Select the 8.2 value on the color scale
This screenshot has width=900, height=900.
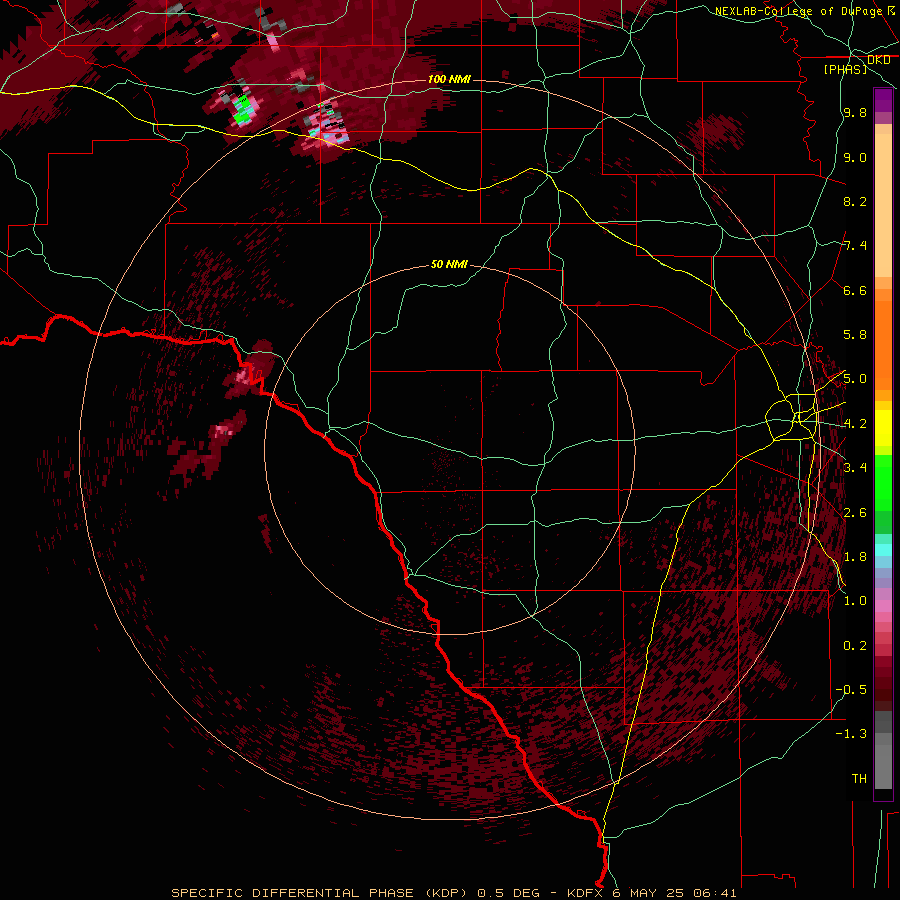(855, 201)
